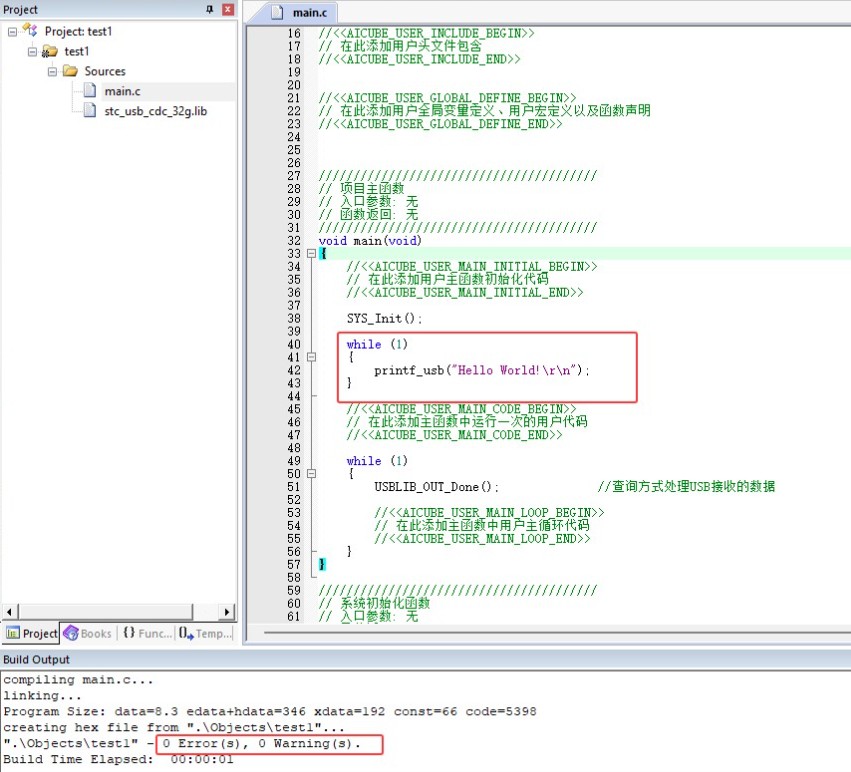Screen dimensions: 851x772
Task: Open the Books tab
Action: click(x=87, y=633)
